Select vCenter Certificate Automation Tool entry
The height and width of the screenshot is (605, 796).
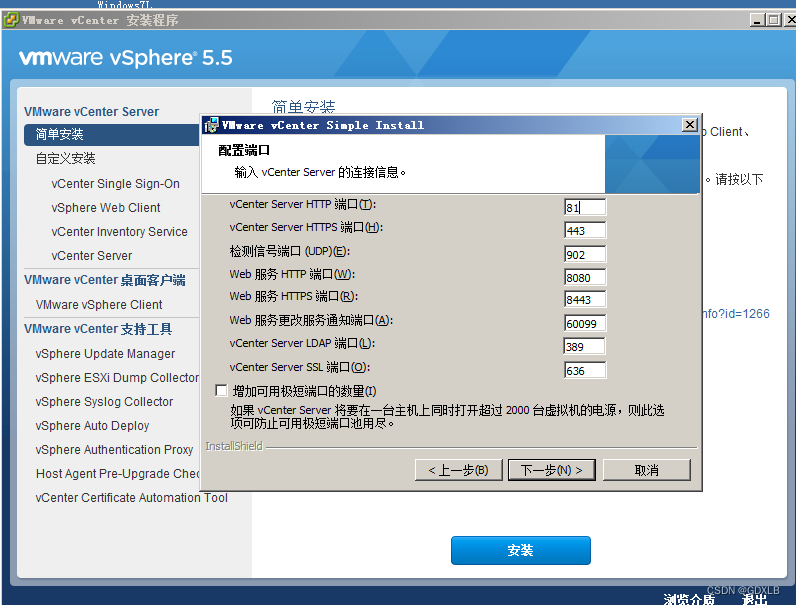coord(131,498)
